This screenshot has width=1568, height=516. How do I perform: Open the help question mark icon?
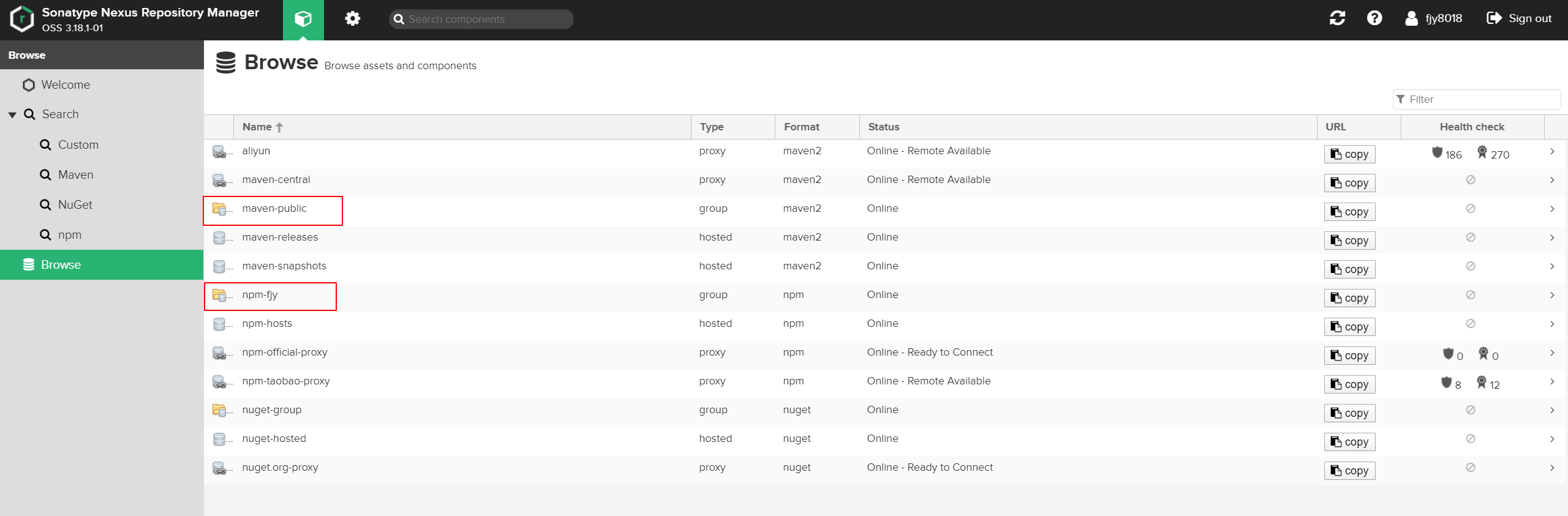1374,18
